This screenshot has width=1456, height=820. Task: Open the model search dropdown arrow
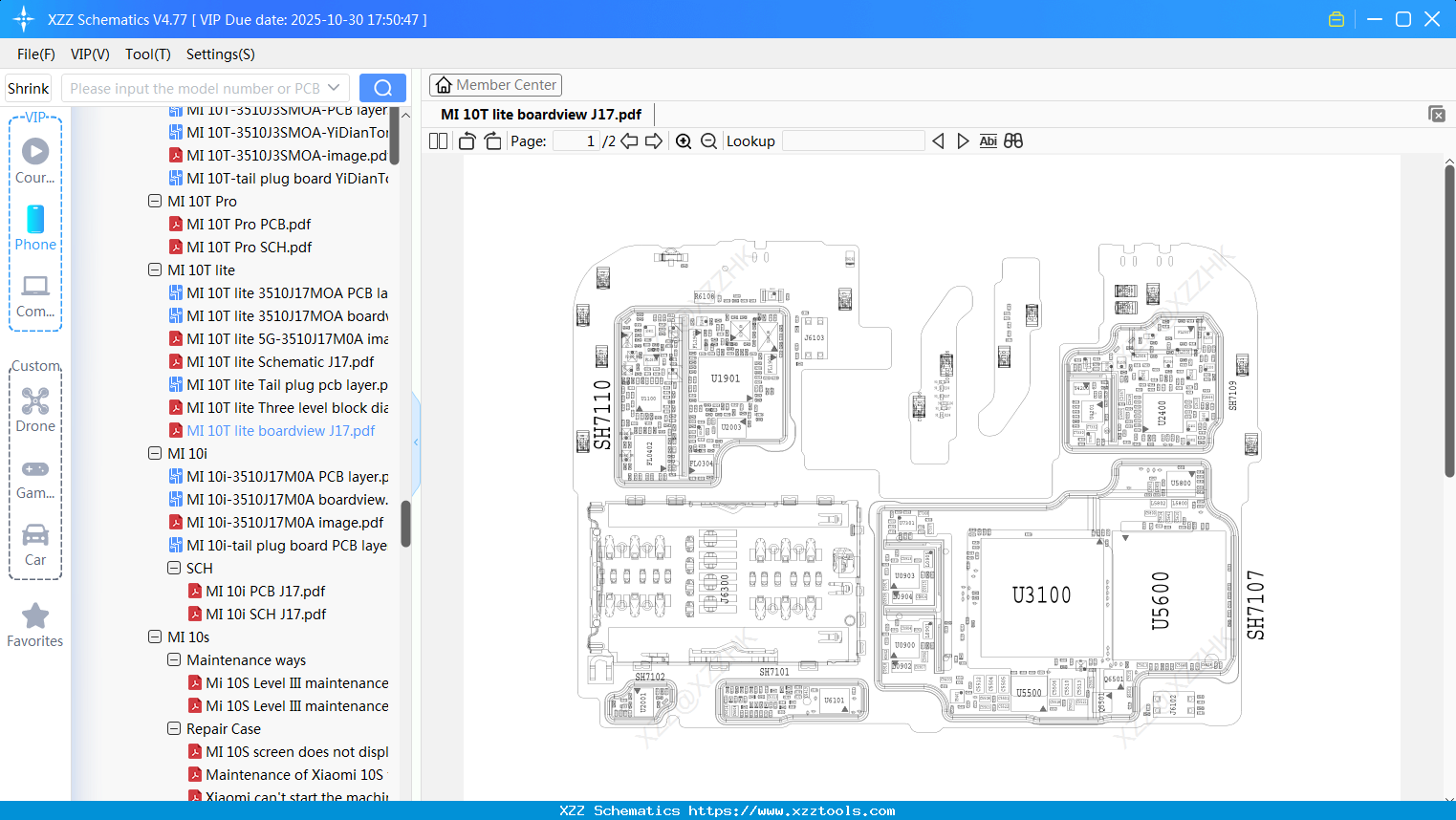point(334,87)
